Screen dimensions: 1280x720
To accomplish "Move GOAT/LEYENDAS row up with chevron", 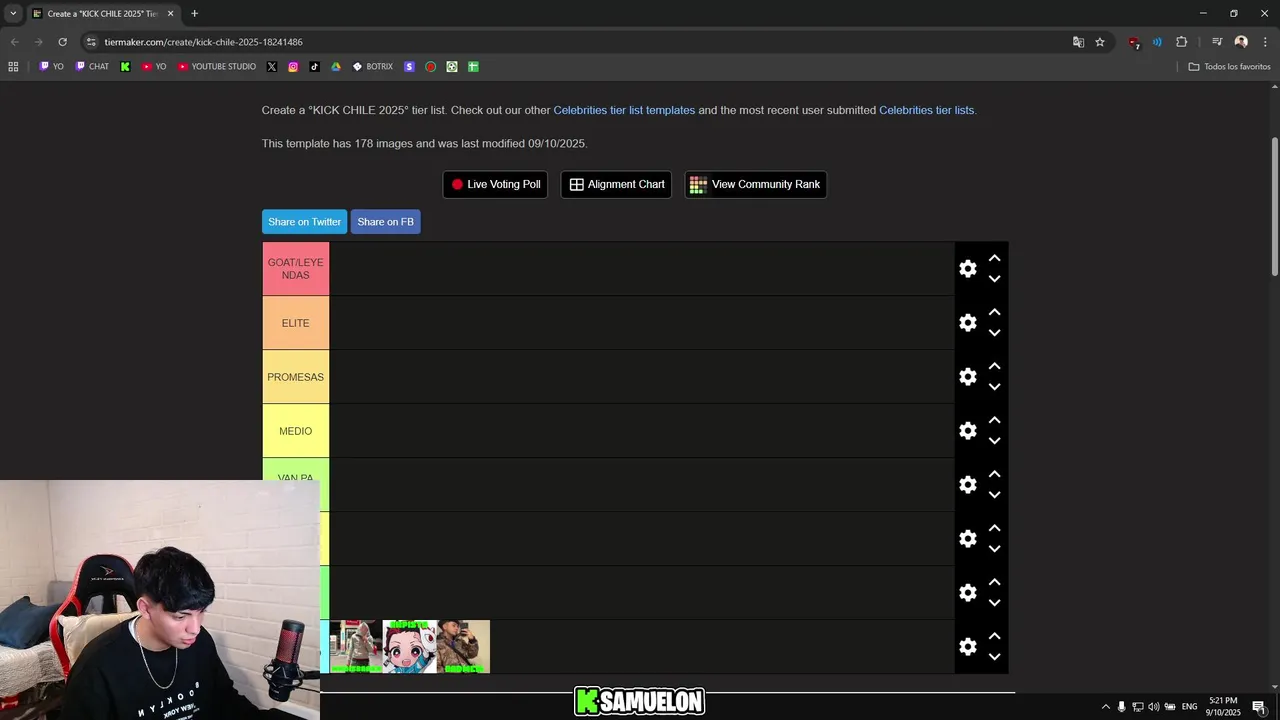I will coord(994,258).
